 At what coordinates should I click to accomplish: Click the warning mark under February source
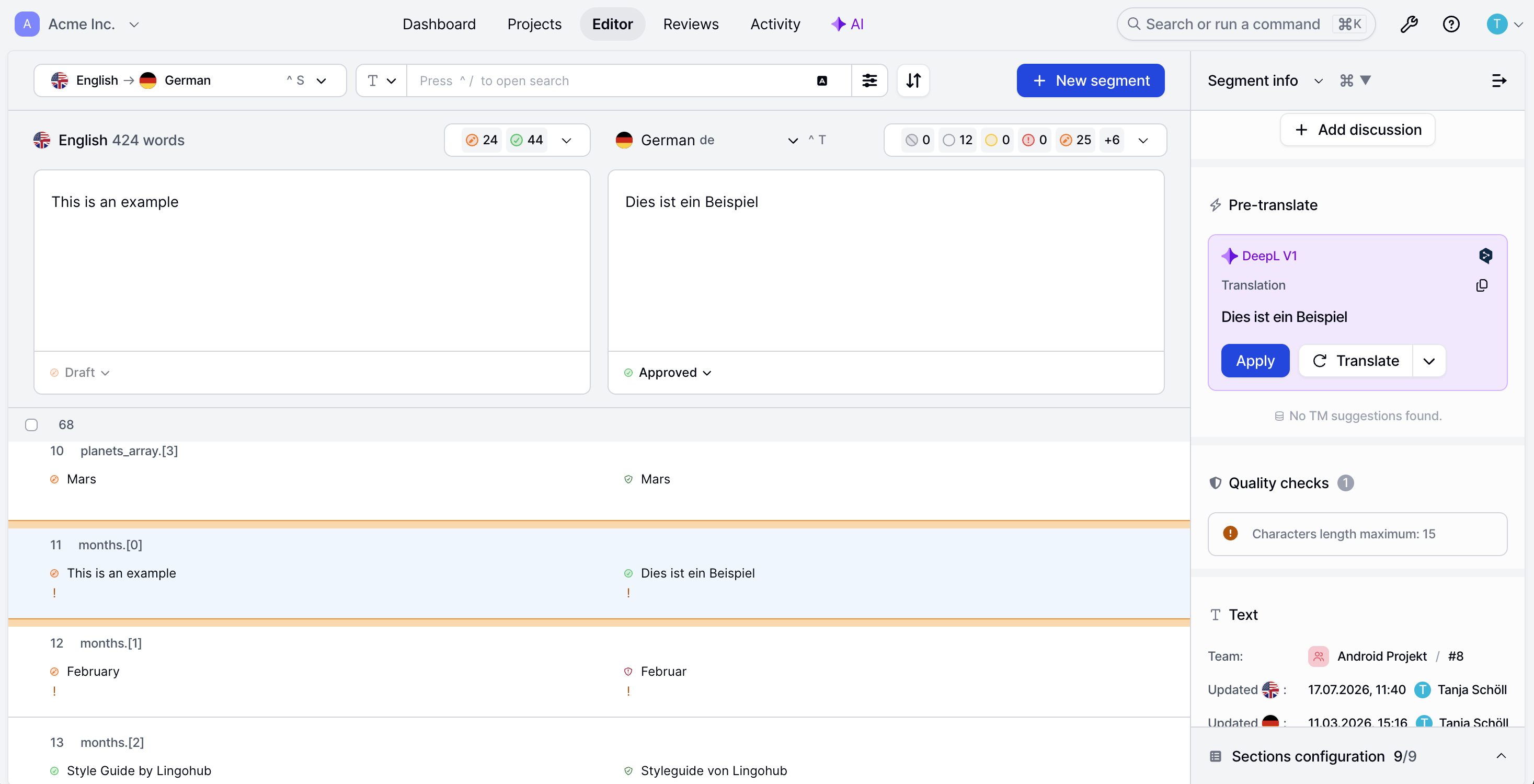pyautogui.click(x=54, y=691)
